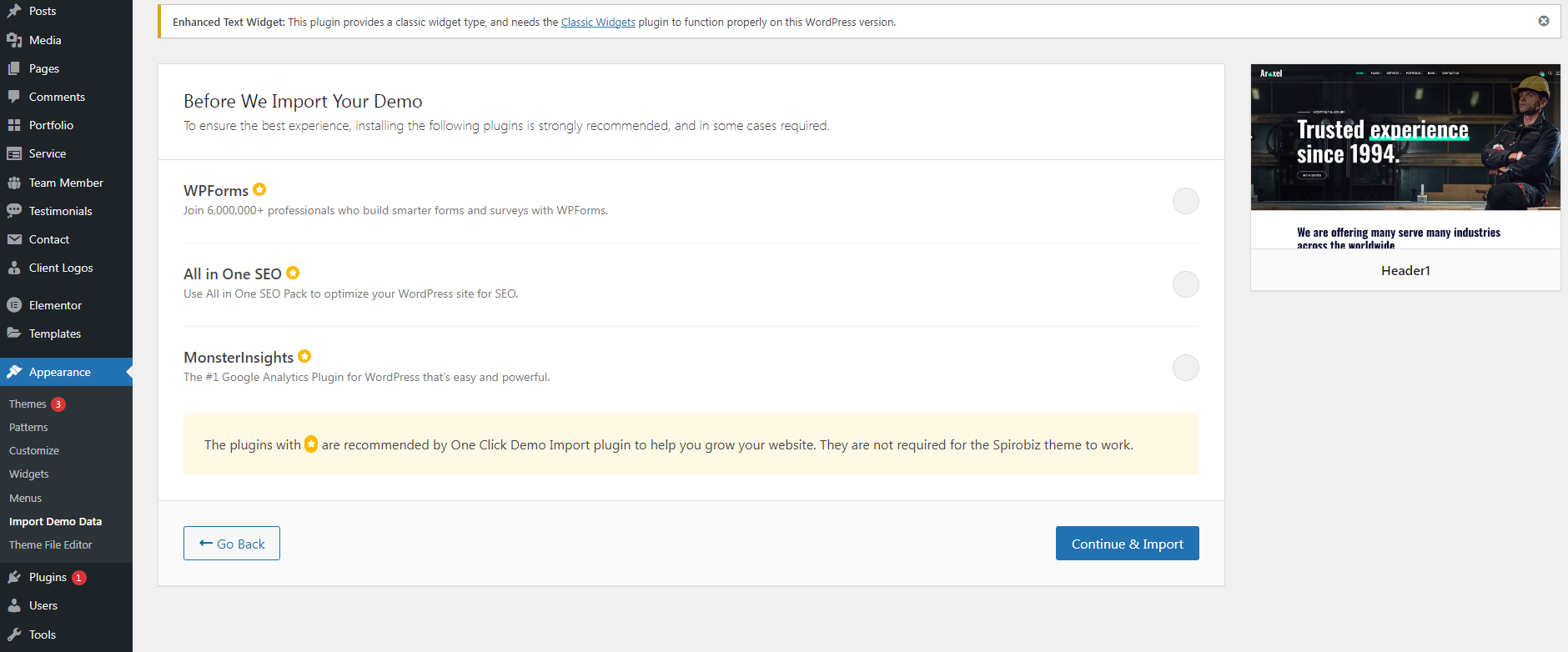Click the Plugins update count badge

pos(79,578)
